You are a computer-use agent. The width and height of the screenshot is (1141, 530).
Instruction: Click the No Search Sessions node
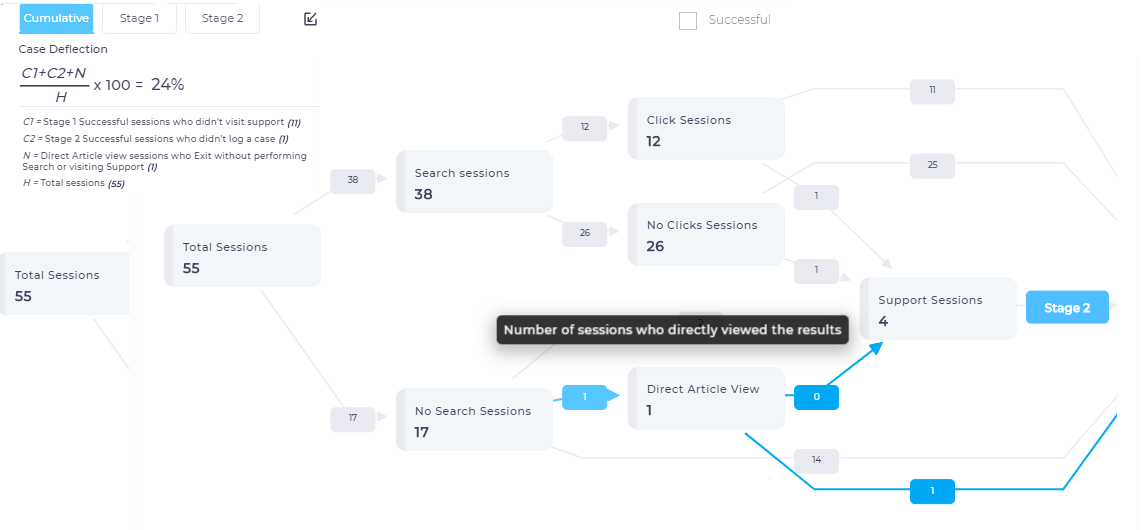(475, 420)
